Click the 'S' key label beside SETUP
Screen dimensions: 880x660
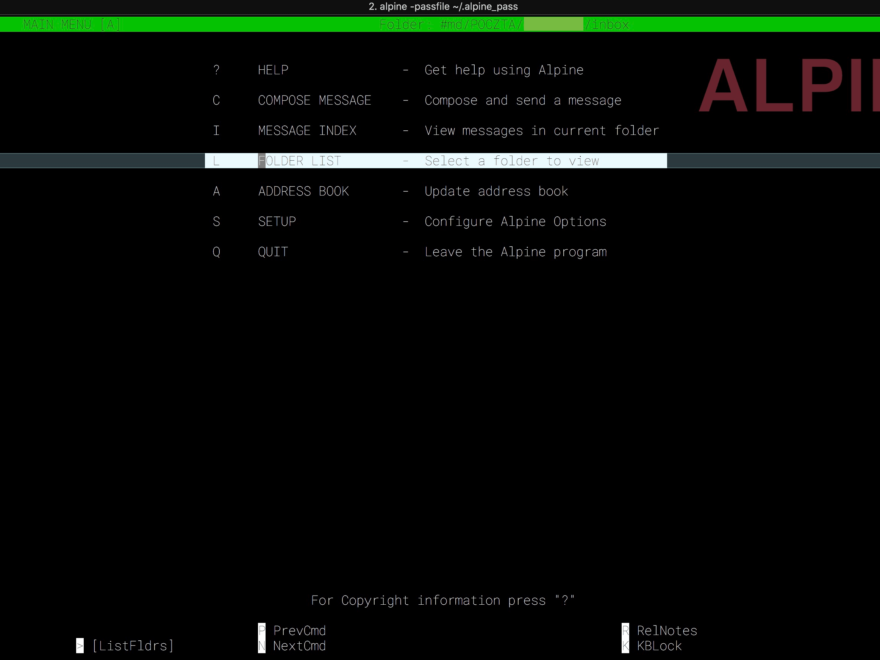(216, 222)
